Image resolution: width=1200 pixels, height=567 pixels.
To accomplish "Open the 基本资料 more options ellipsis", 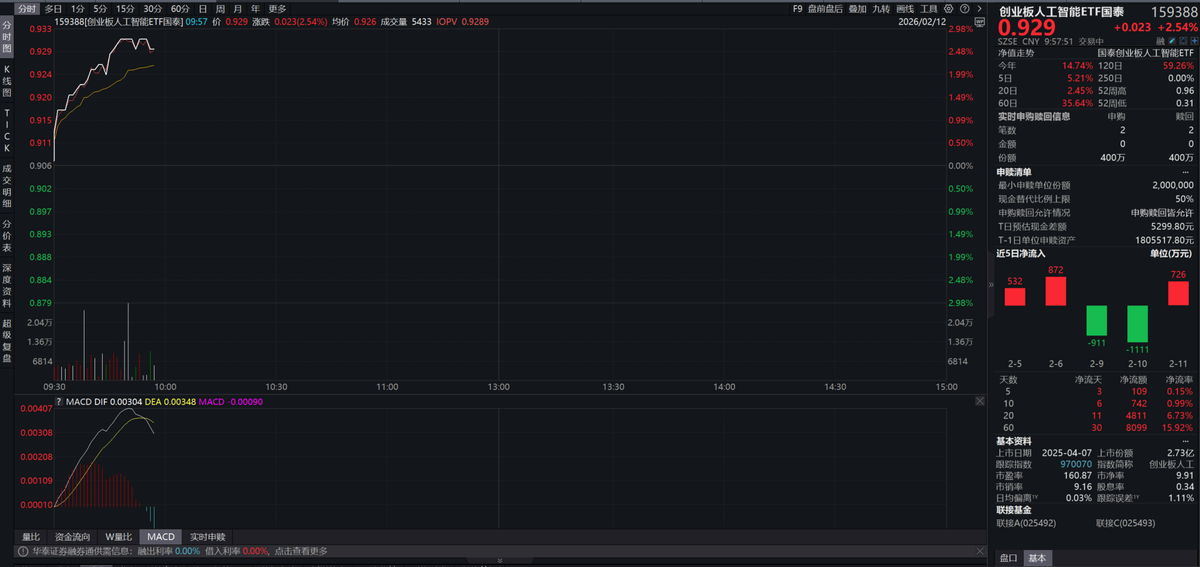I will (x=1186, y=441).
